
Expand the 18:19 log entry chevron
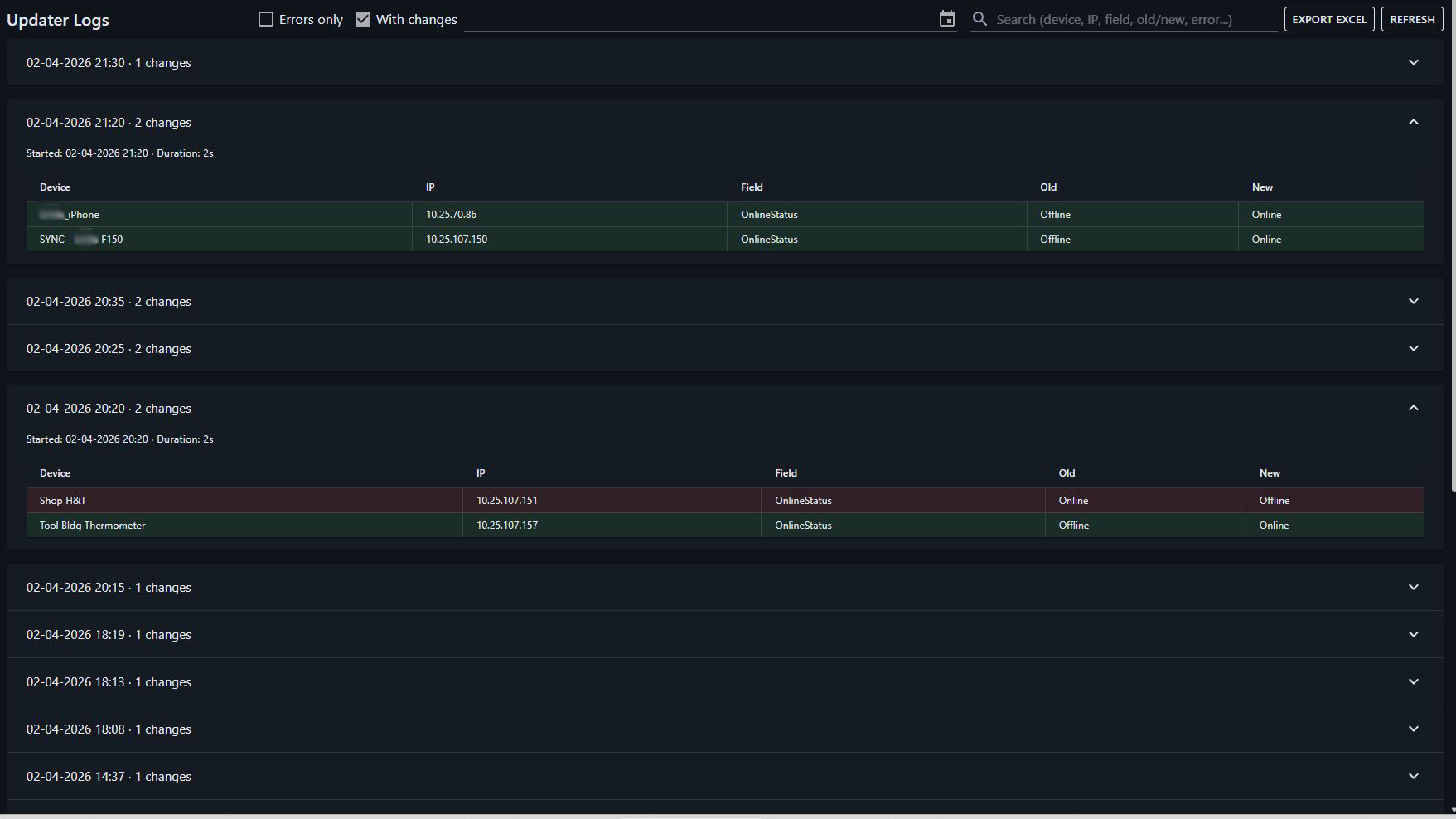pyautogui.click(x=1413, y=634)
